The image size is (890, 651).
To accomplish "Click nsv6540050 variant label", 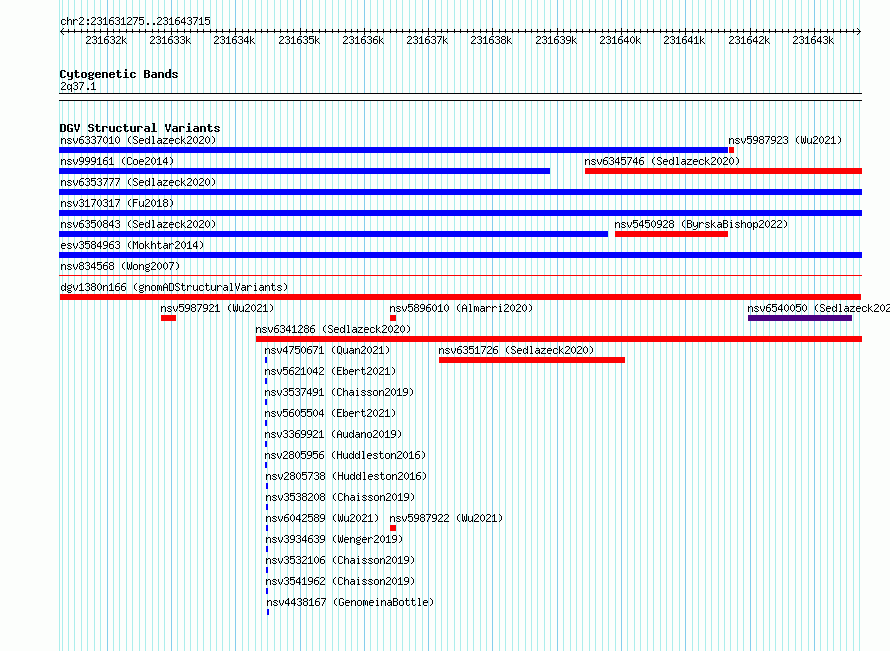I will click(x=818, y=308).
